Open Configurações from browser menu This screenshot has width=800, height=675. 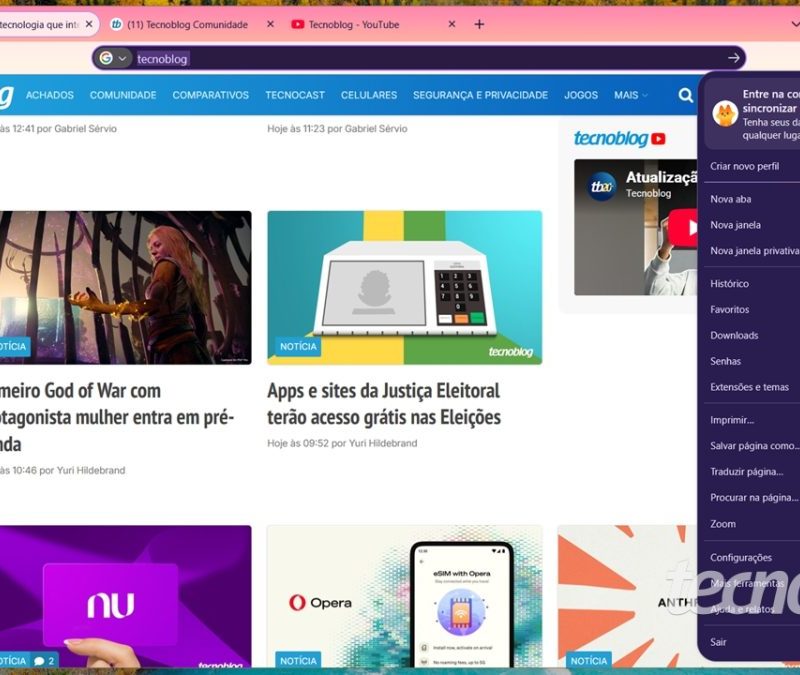coord(741,558)
